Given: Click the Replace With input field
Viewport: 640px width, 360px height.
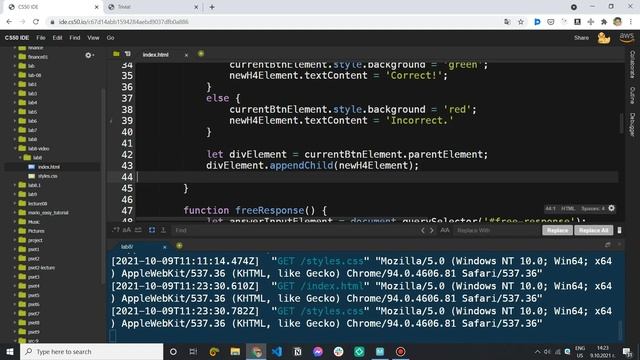Looking at the screenshot, I should point(496,230).
